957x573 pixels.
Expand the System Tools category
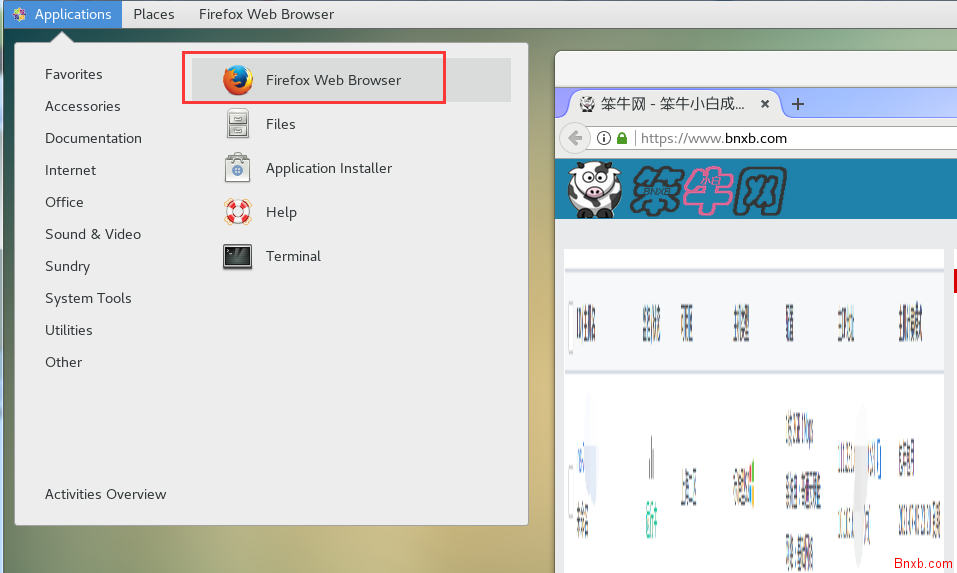pos(88,298)
